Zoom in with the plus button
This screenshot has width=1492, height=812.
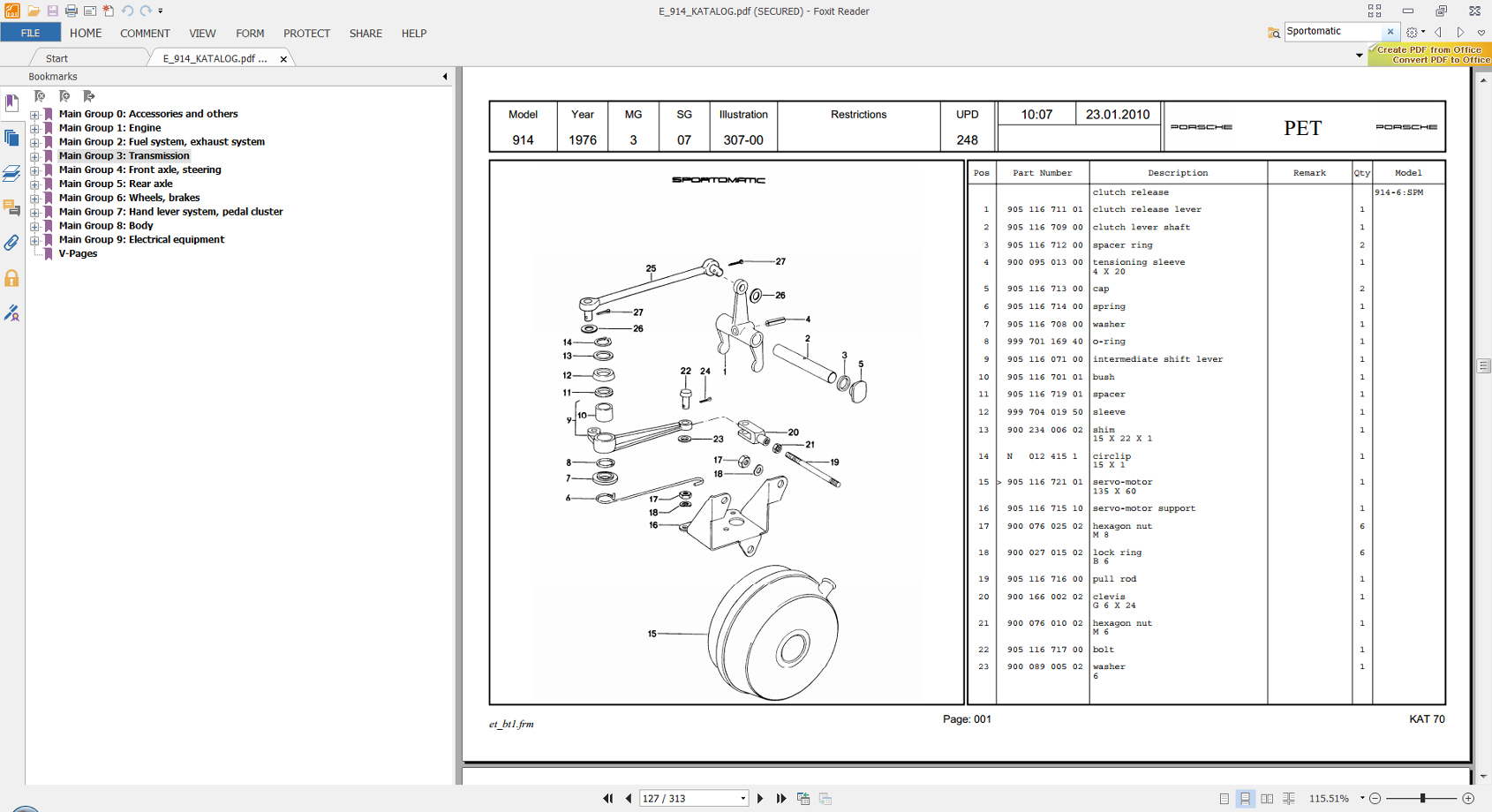[x=1468, y=799]
